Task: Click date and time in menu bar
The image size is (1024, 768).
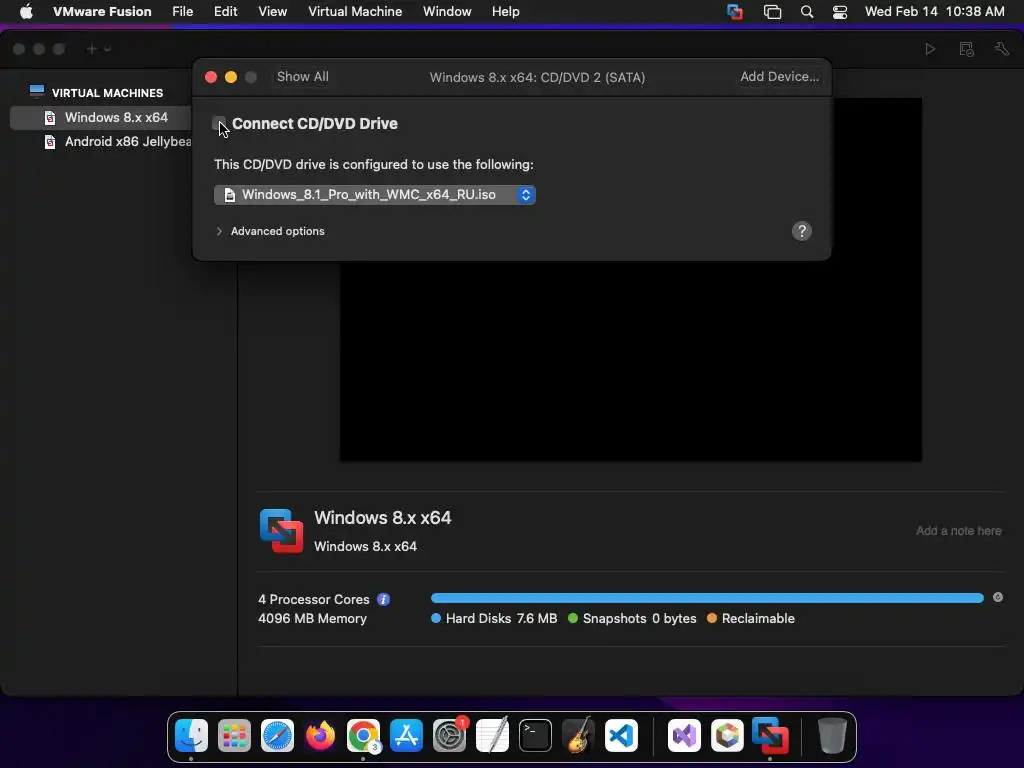Action: coord(935,12)
